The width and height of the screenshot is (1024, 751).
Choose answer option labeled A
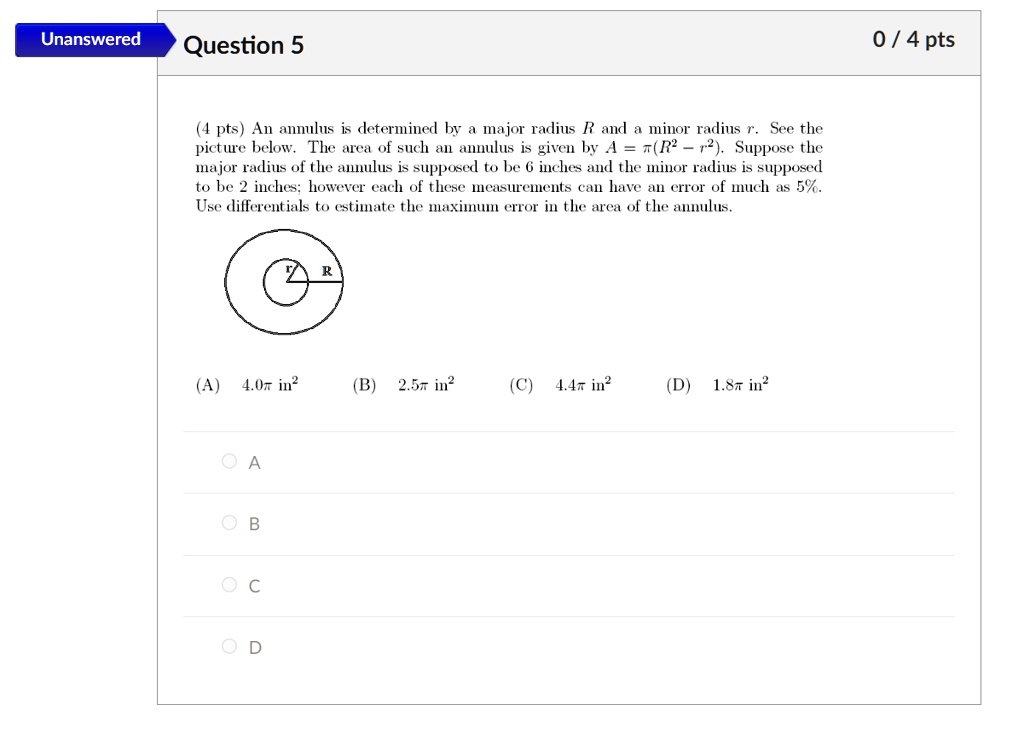(253, 462)
